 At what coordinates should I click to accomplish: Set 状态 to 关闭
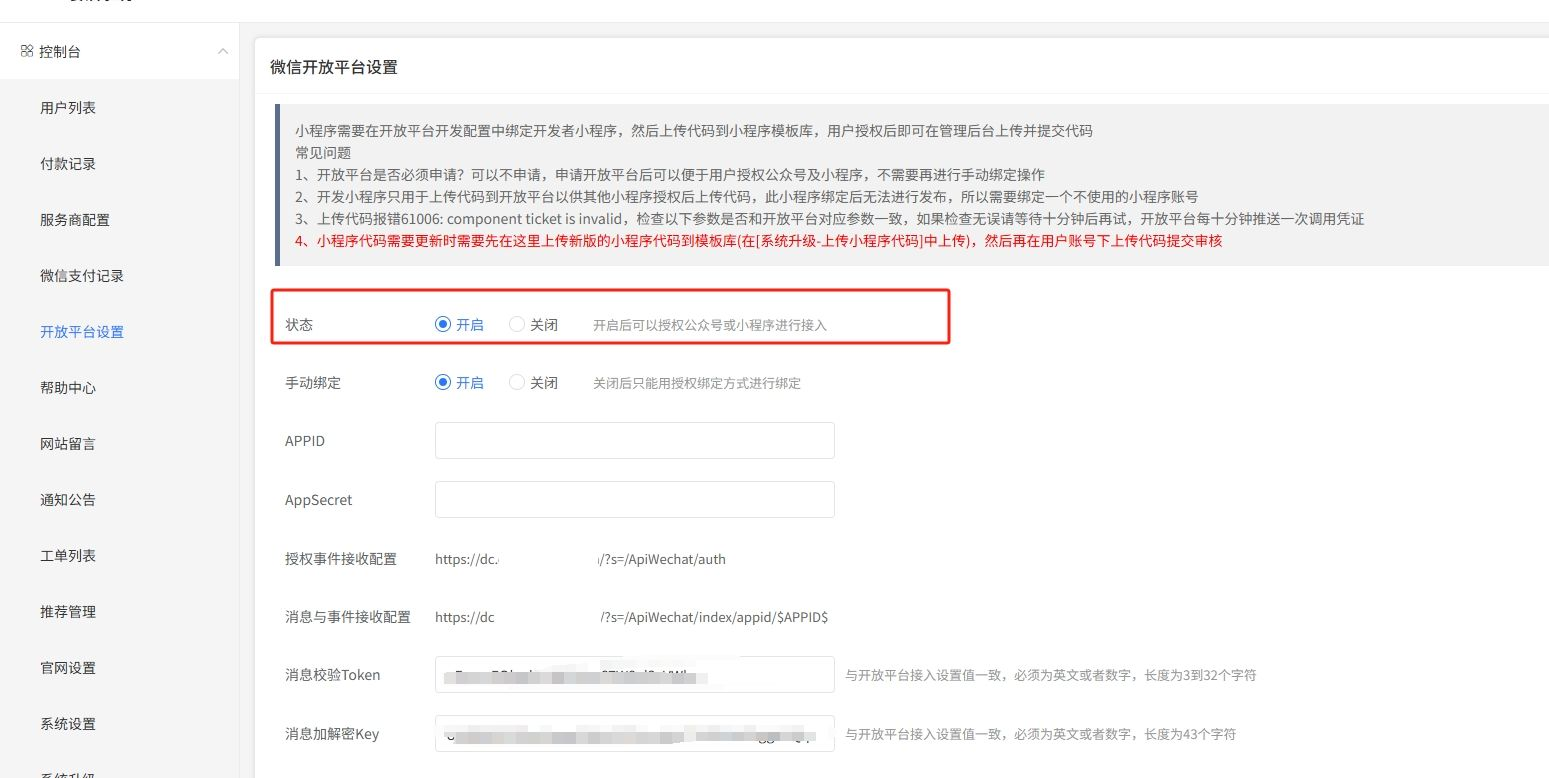(x=517, y=325)
